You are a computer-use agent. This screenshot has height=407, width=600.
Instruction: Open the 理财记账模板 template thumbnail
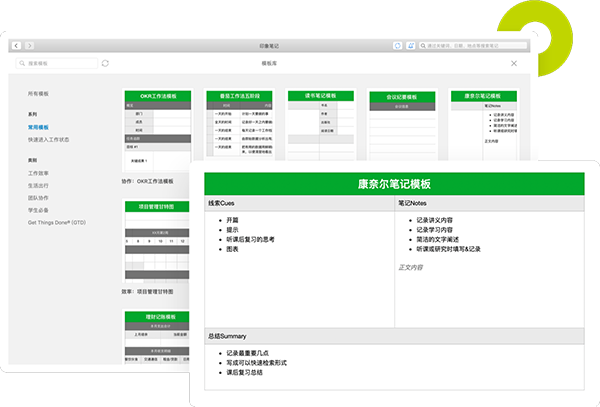(156, 337)
